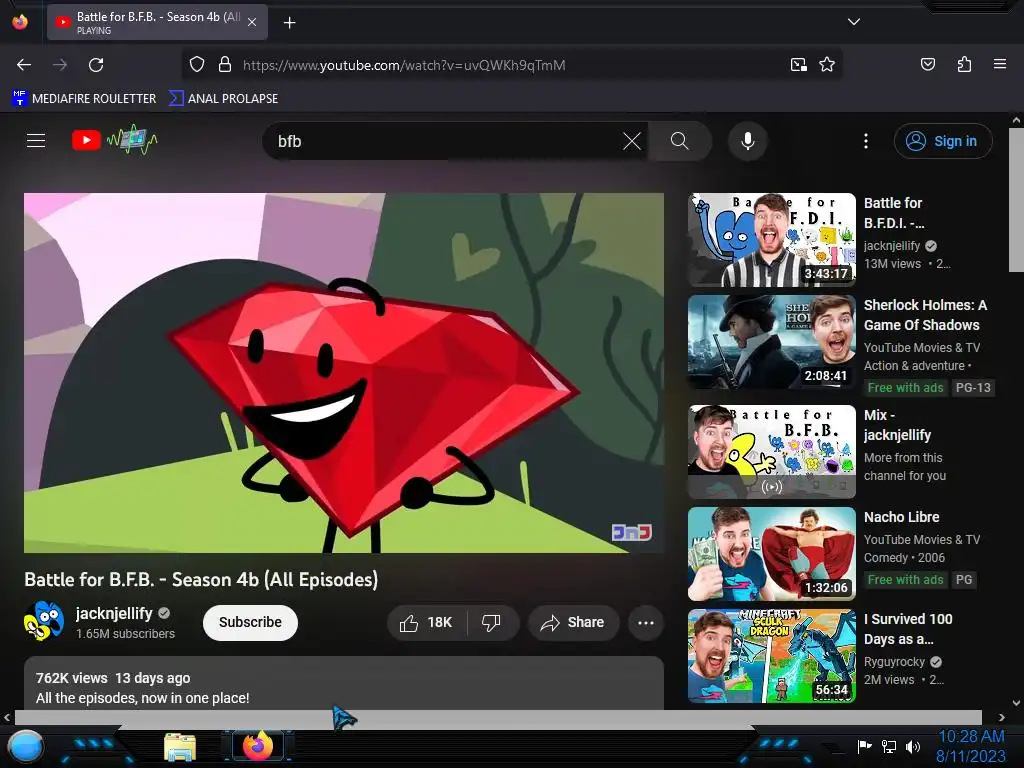Open the MEDIAFIRE ROULETTER bookmark
Screen dimensions: 1024x768
[x=84, y=99]
